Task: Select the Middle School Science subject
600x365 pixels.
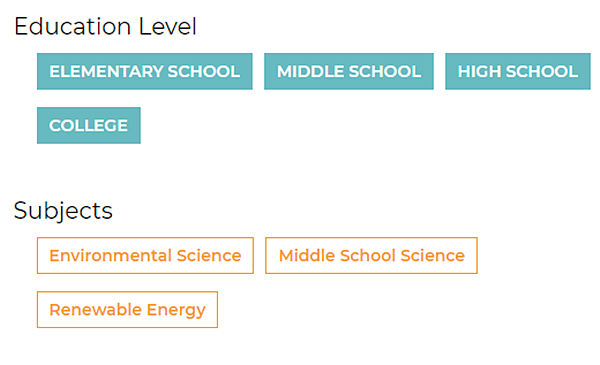Action: pyautogui.click(x=371, y=256)
